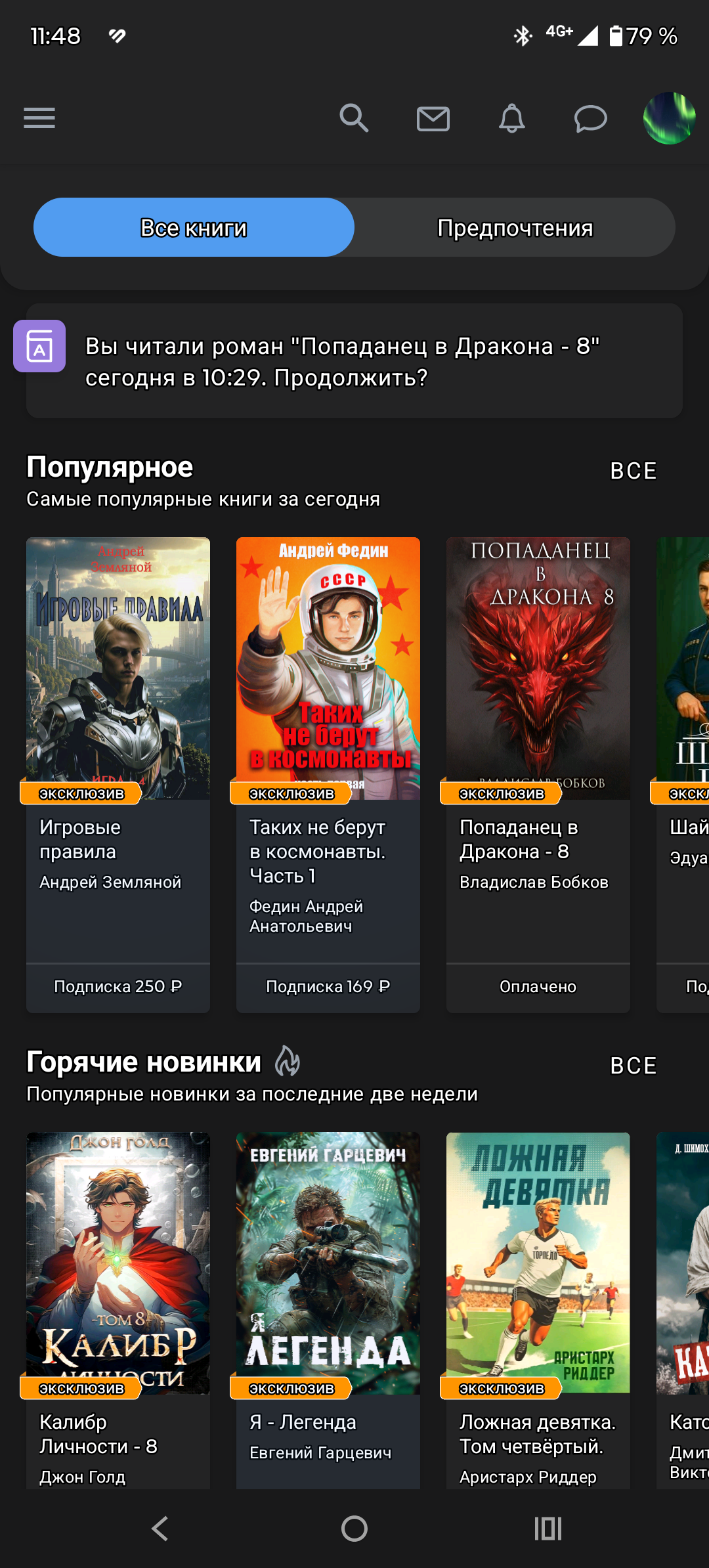Screen dimensions: 709x1568
Task: Tap the Android recent apps button
Action: pyautogui.click(x=548, y=1529)
